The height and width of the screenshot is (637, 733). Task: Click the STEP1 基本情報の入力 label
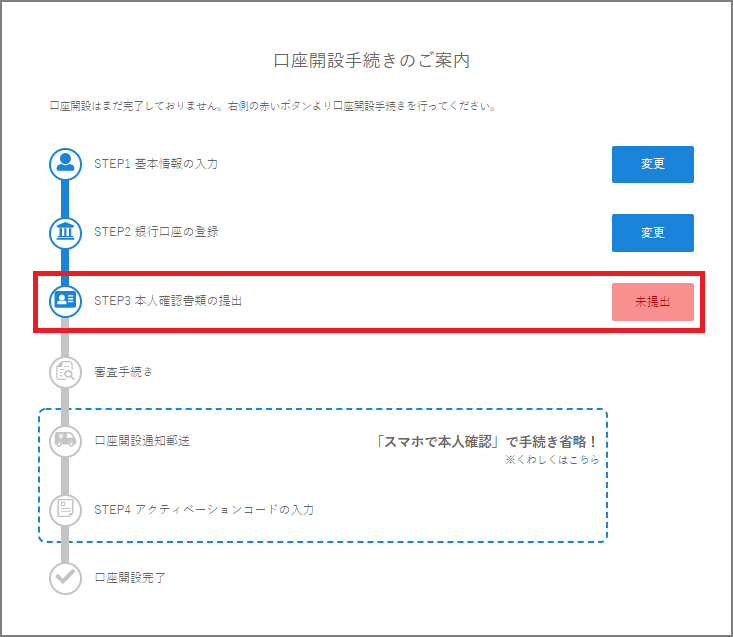(x=156, y=164)
